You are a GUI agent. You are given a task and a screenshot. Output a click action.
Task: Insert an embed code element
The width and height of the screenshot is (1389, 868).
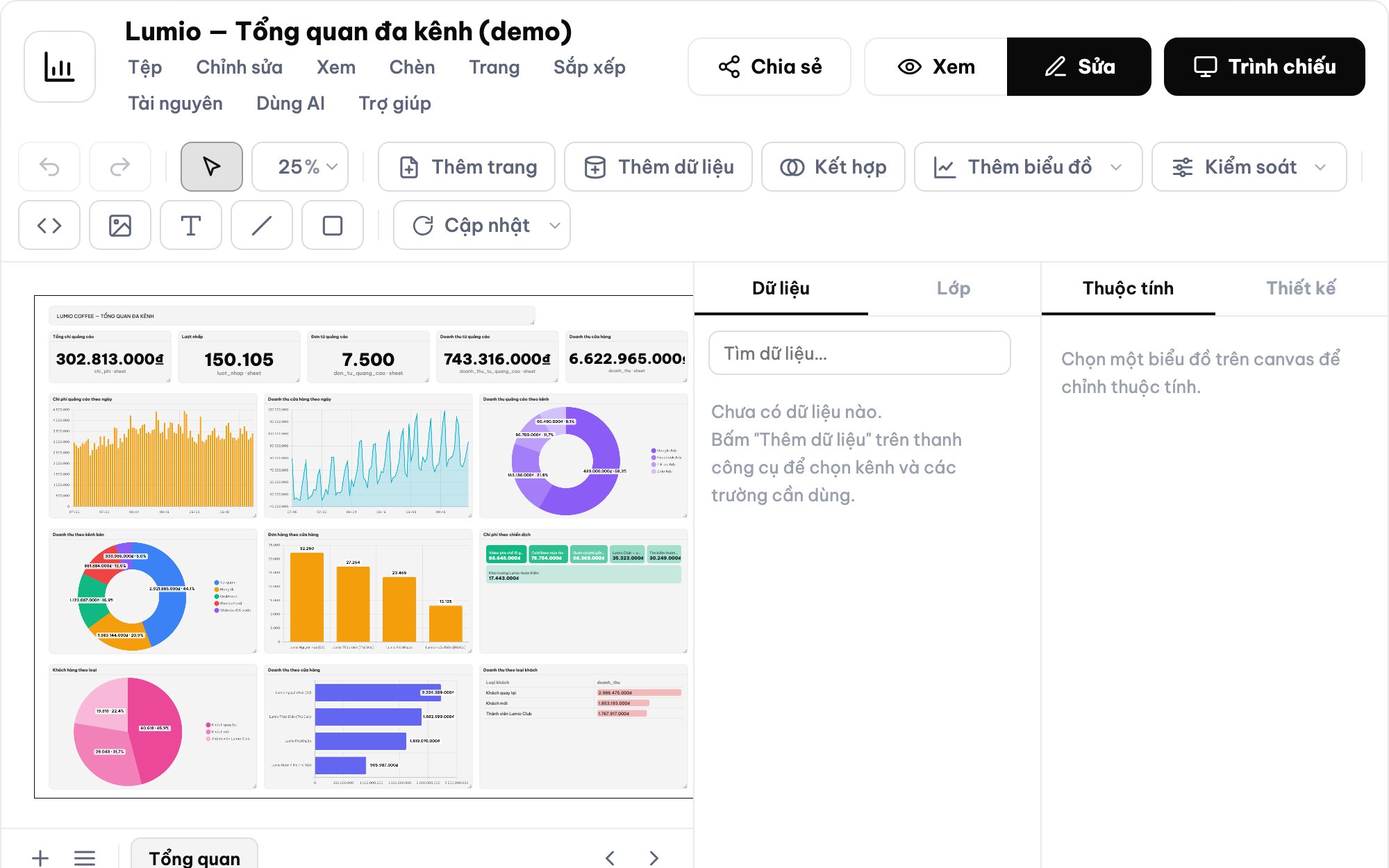(49, 225)
